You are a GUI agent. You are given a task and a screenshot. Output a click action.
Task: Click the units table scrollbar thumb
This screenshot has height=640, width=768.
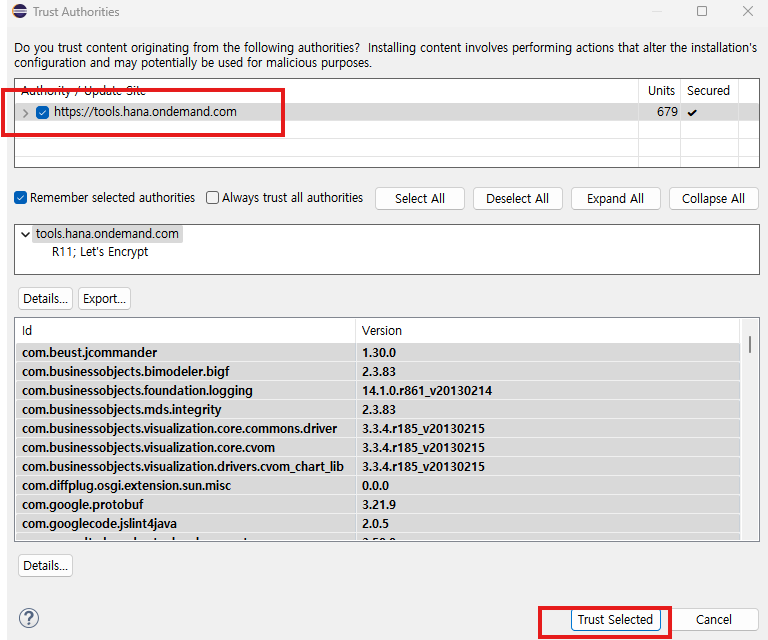tap(750, 344)
